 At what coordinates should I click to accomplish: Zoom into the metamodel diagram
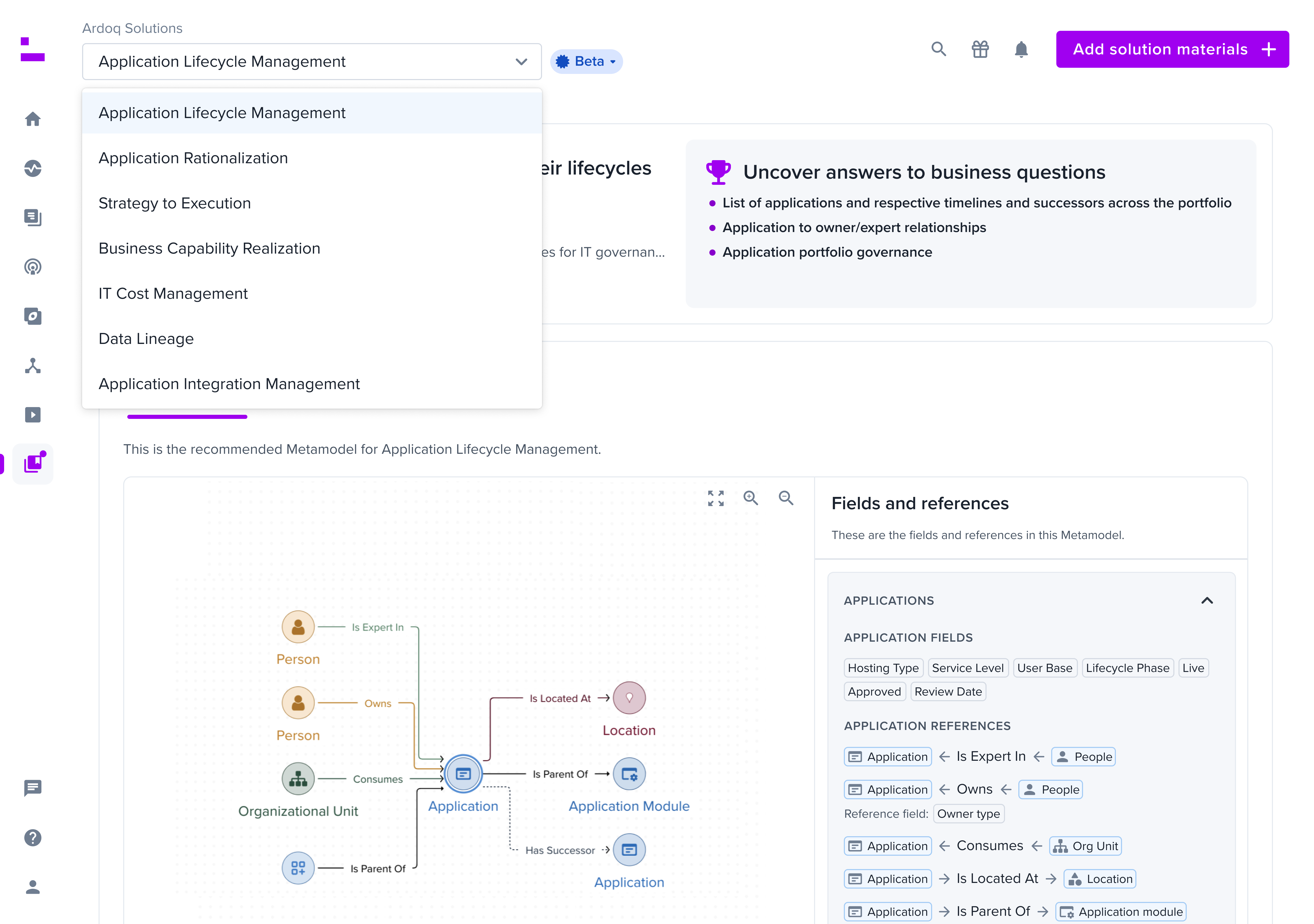pyautogui.click(x=751, y=498)
